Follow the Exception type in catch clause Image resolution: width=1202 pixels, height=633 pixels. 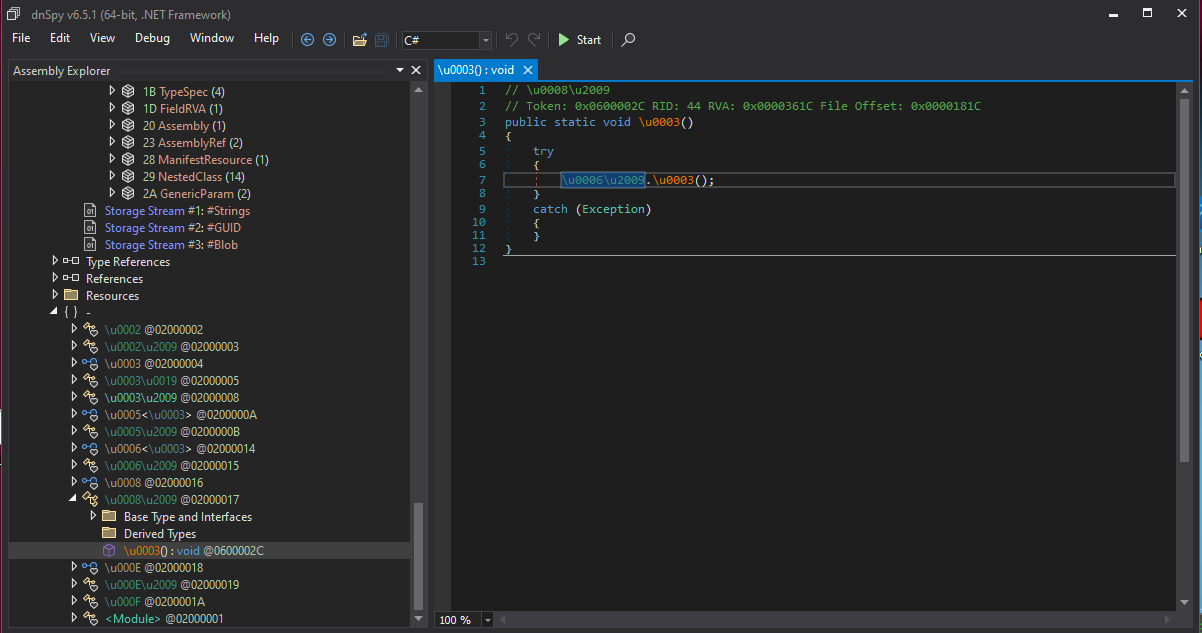click(613, 209)
